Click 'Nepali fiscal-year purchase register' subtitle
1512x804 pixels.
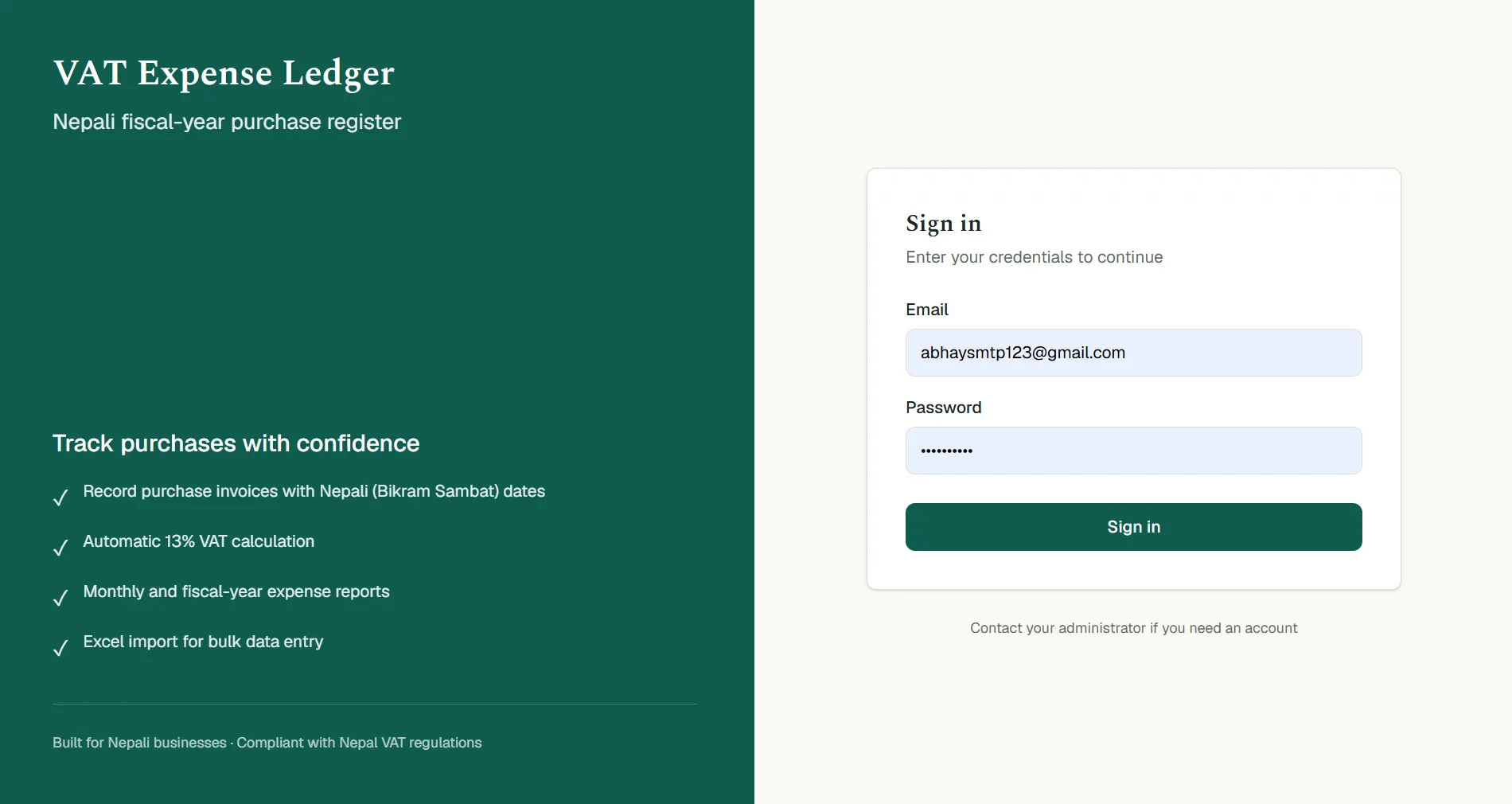click(227, 122)
